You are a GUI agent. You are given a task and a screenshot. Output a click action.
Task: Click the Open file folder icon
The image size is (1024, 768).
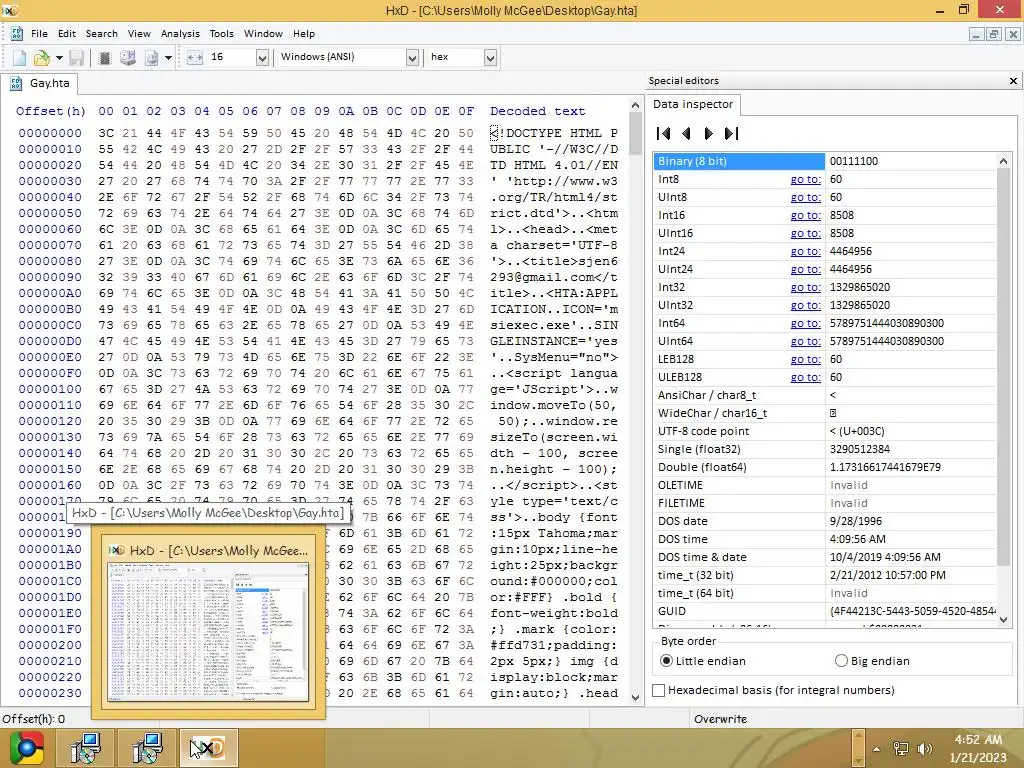pos(41,58)
